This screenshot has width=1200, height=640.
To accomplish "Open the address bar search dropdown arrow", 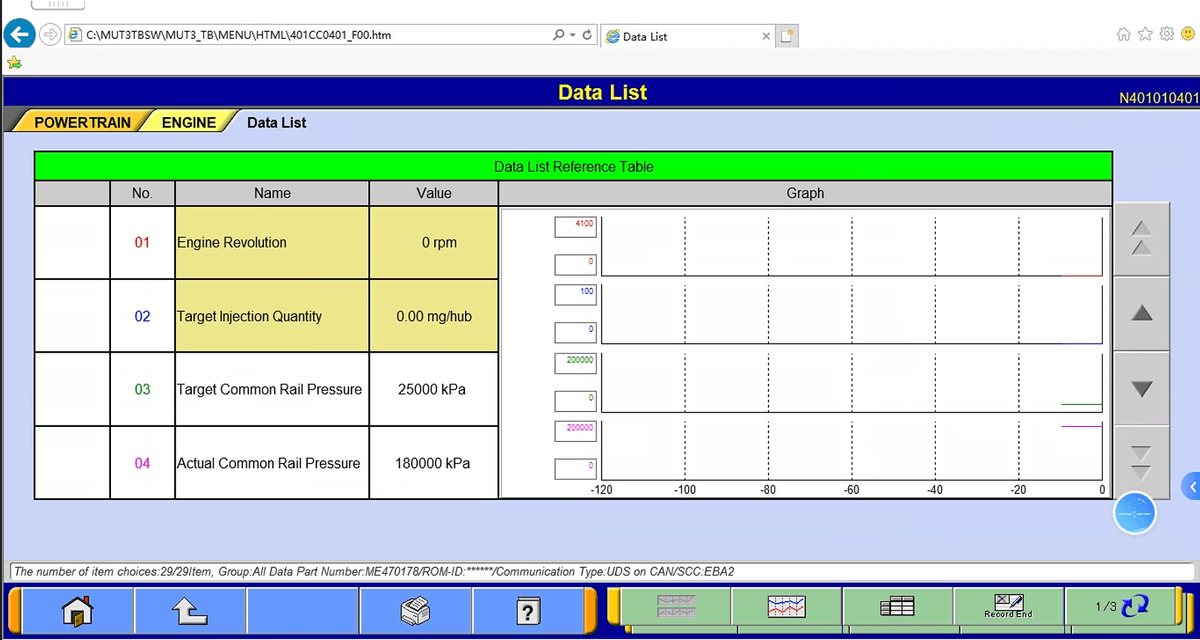I will click(x=572, y=35).
